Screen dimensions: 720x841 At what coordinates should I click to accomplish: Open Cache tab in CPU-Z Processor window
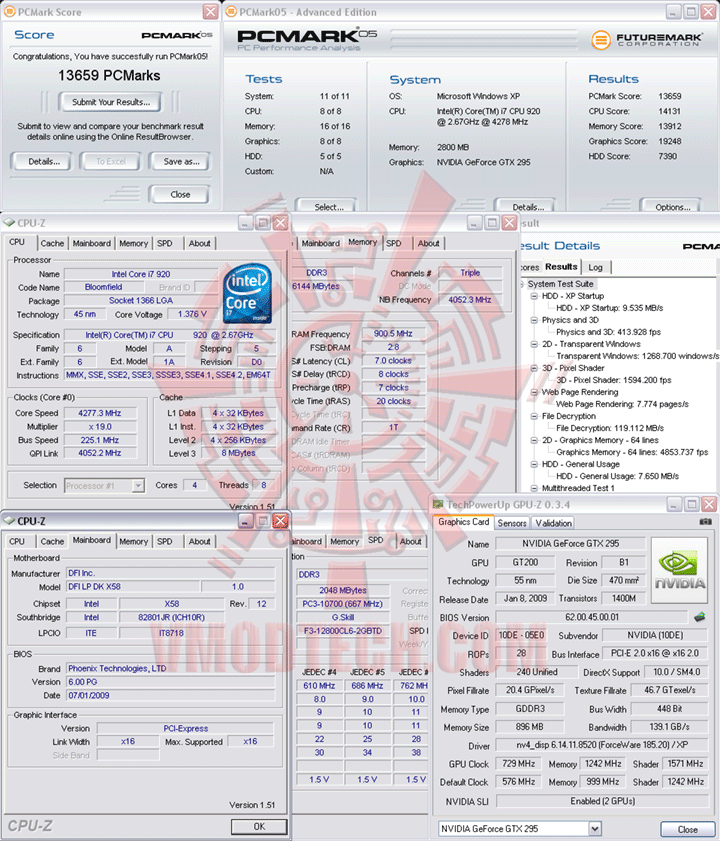coord(52,244)
